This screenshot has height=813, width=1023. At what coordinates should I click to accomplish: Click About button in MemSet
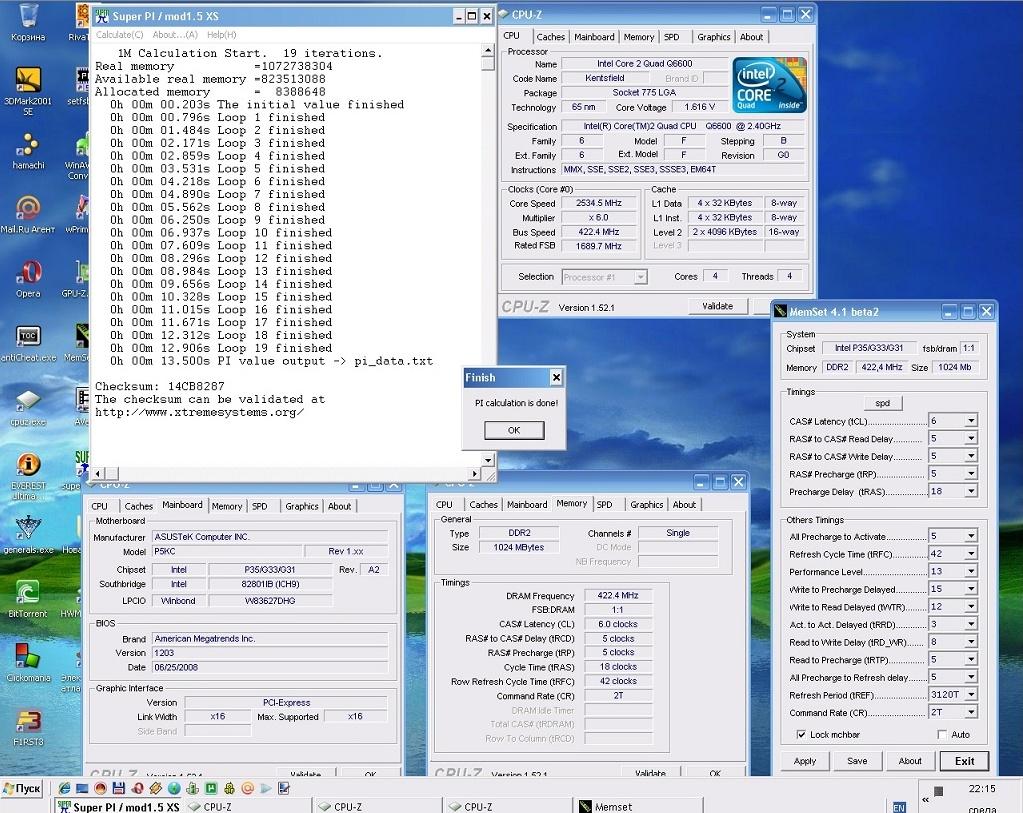(x=910, y=761)
